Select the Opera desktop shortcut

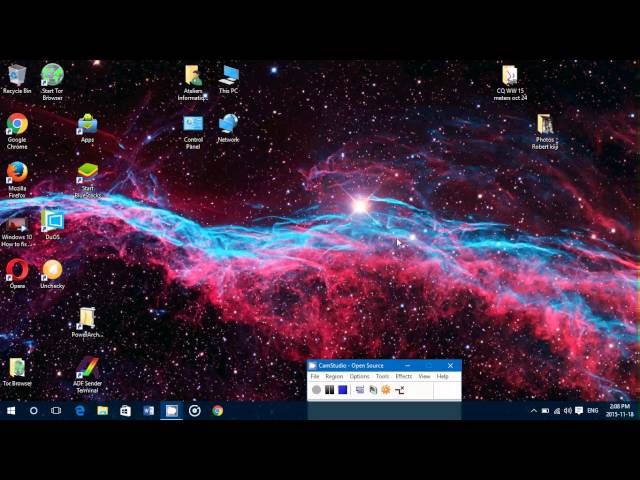pyautogui.click(x=17, y=274)
